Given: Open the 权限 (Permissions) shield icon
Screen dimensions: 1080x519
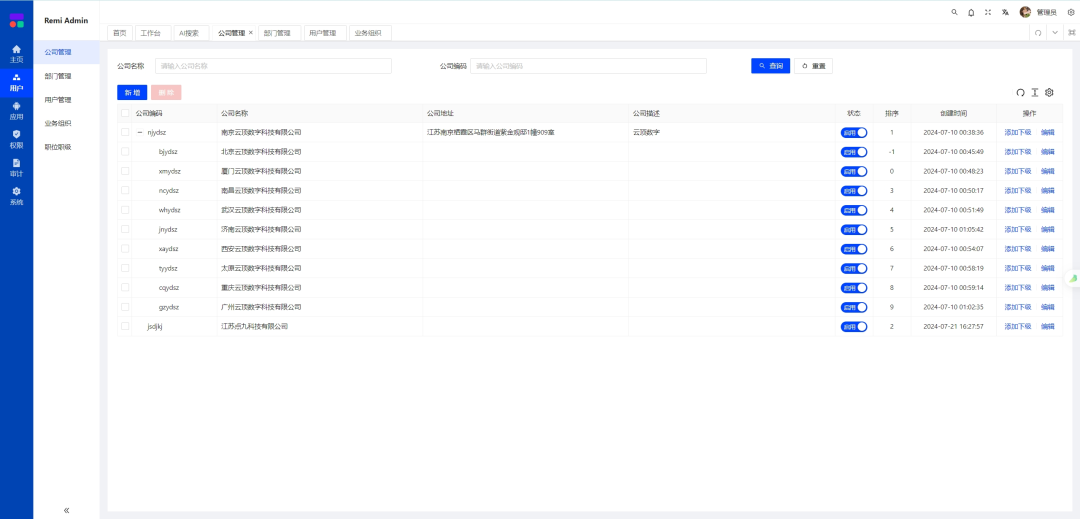Looking at the screenshot, I should (16, 138).
